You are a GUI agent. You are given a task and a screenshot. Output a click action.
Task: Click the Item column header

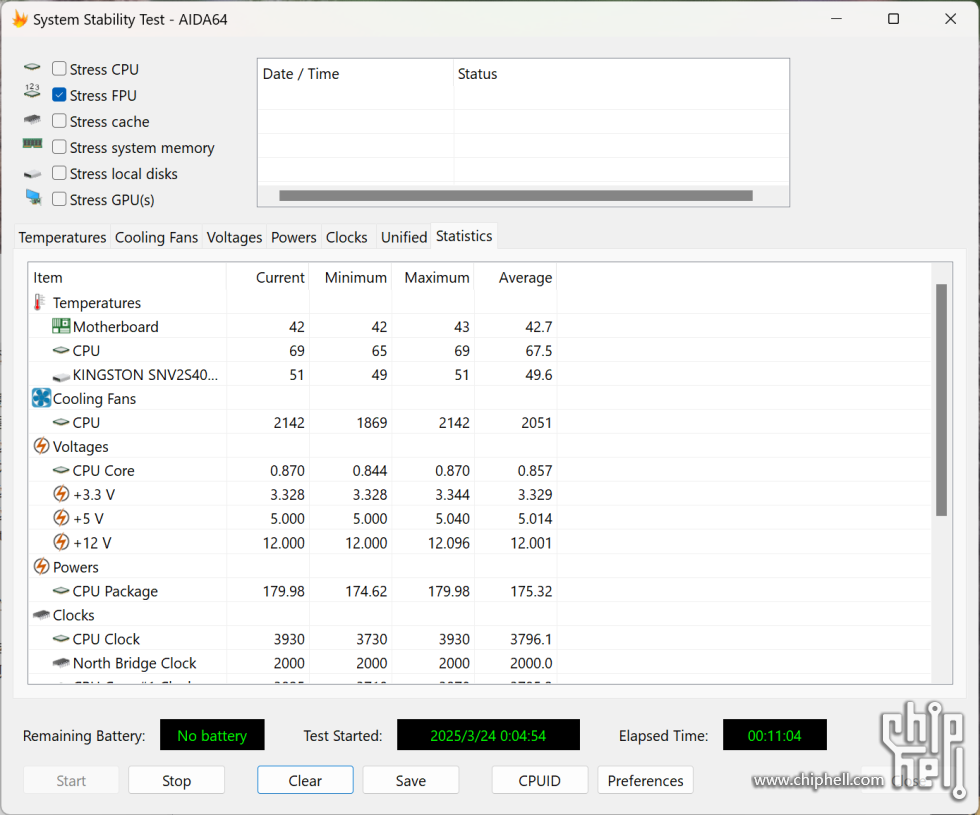click(127, 278)
